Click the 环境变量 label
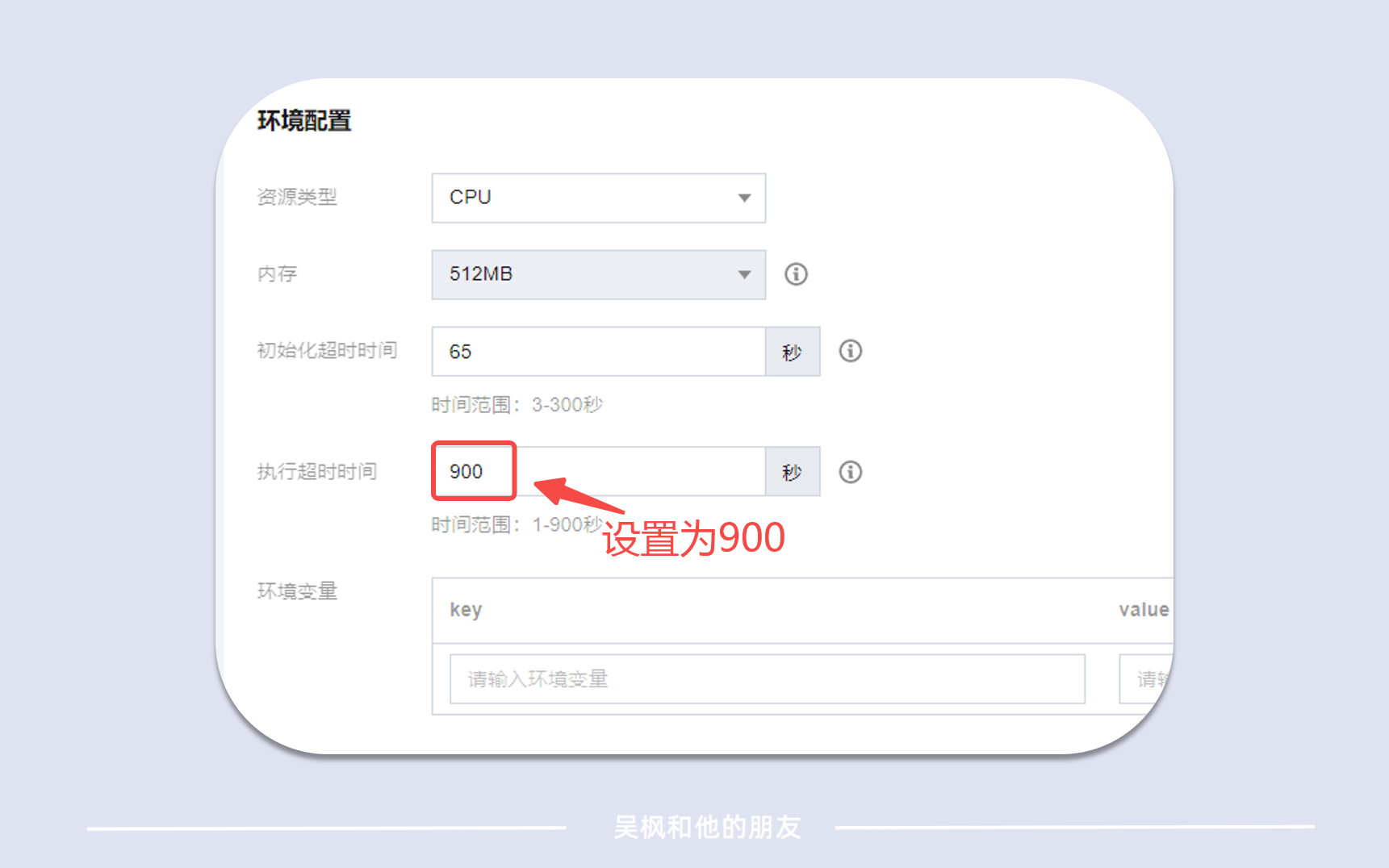This screenshot has height=868, width=1389. click(297, 591)
